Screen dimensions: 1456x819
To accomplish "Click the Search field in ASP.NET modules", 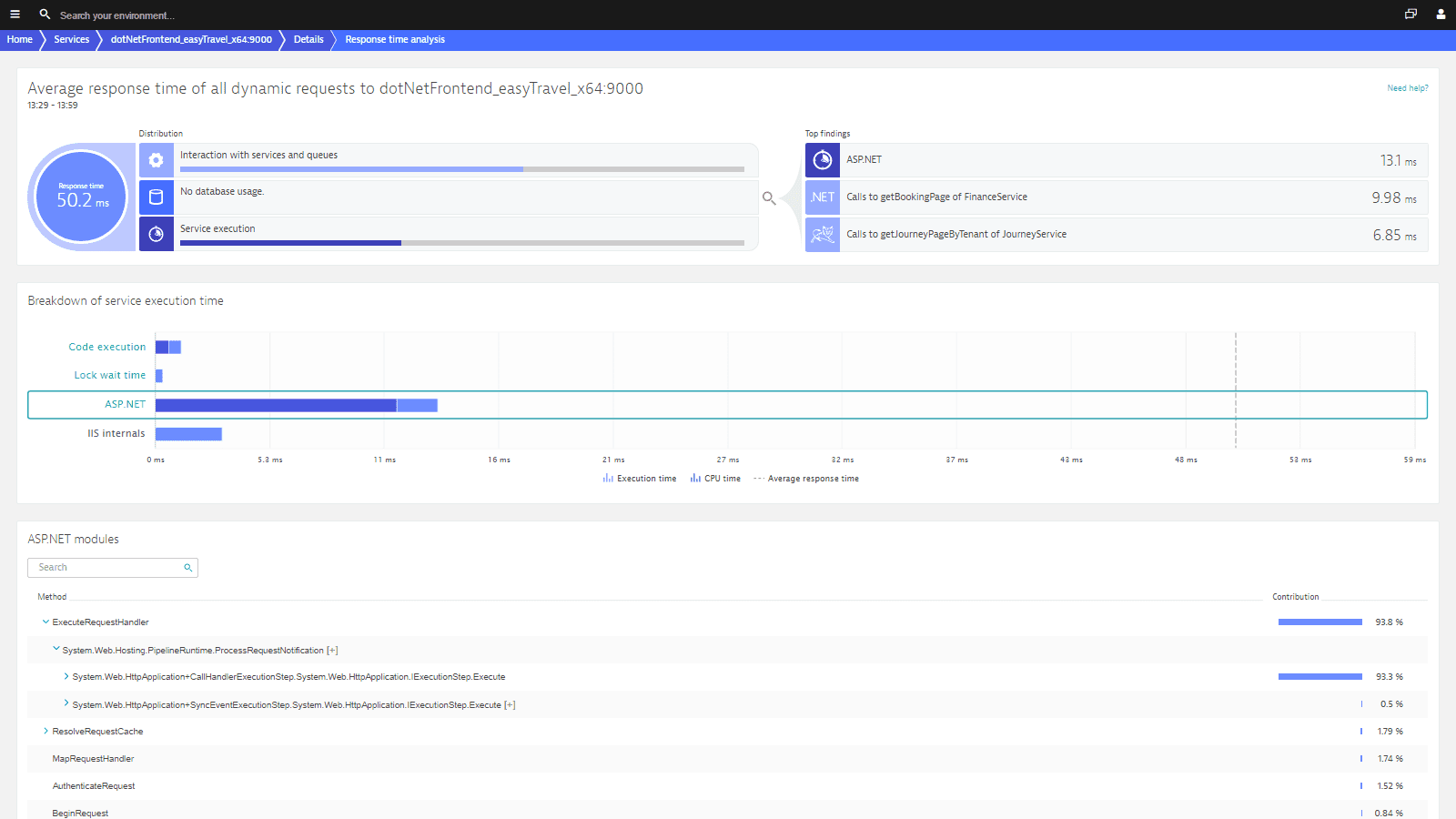I will [113, 568].
